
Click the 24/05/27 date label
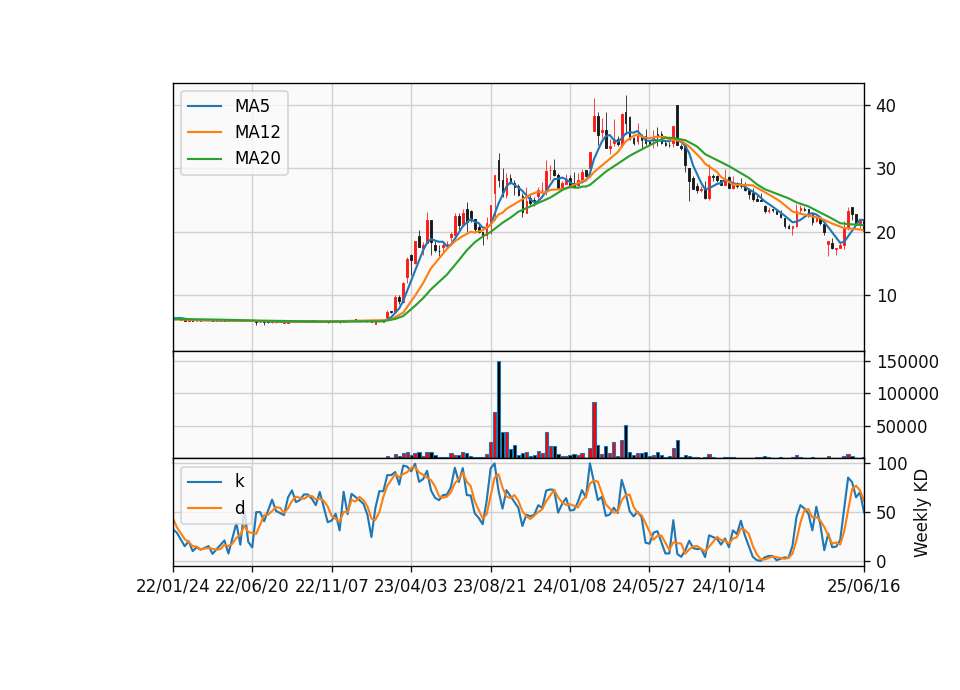coord(649,586)
